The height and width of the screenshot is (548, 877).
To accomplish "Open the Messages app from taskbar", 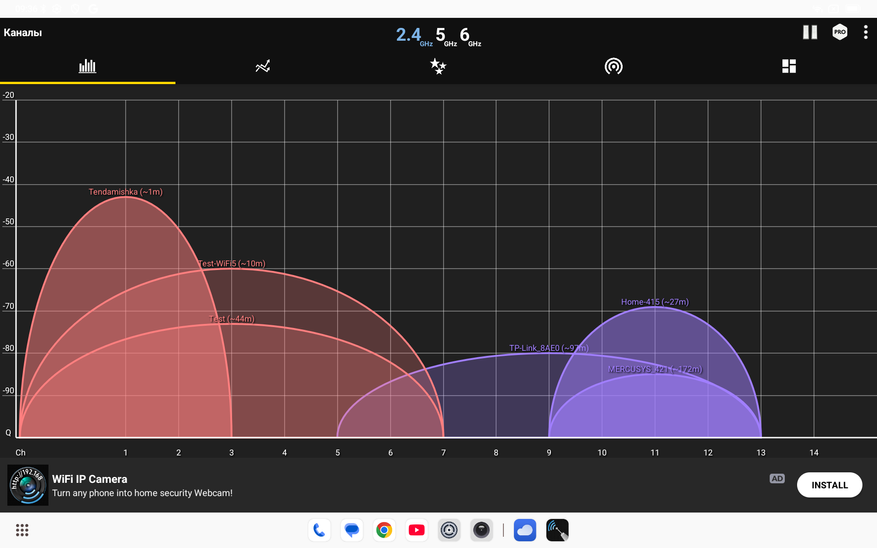I will click(x=351, y=530).
